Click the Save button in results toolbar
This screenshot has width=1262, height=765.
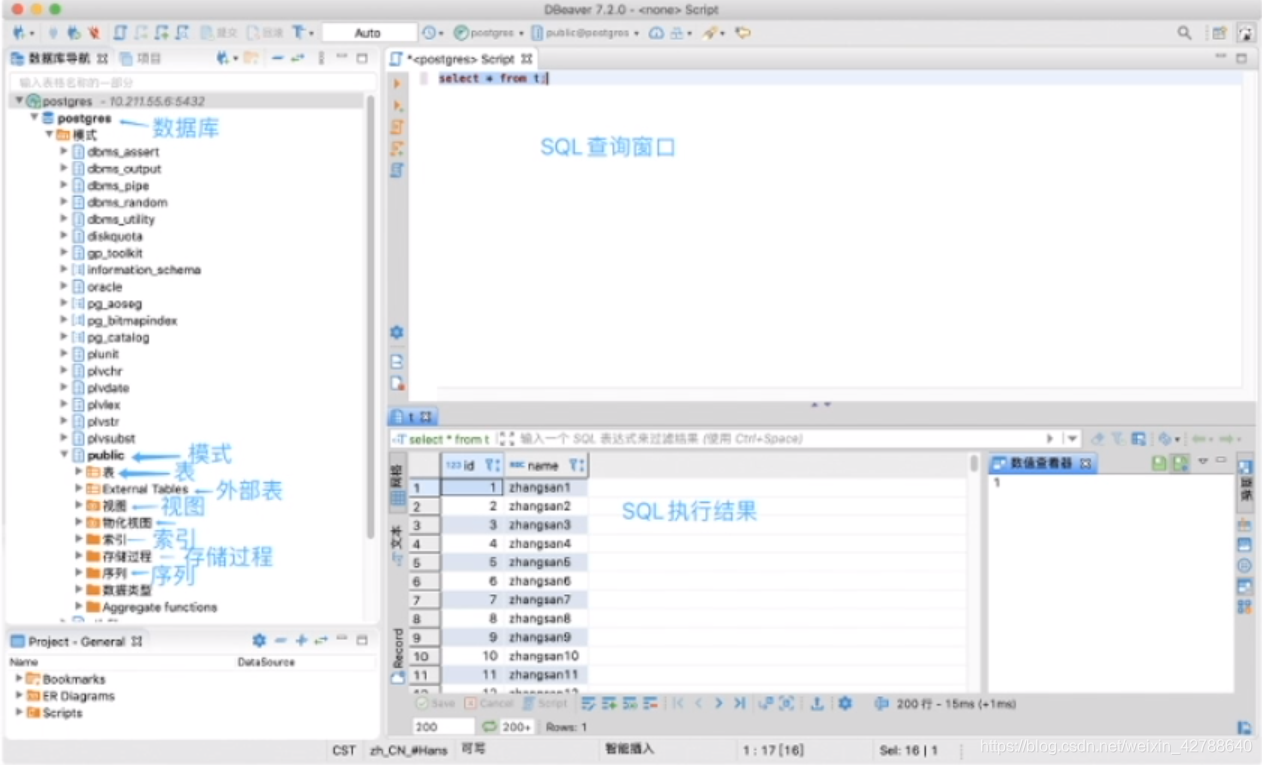(x=435, y=704)
